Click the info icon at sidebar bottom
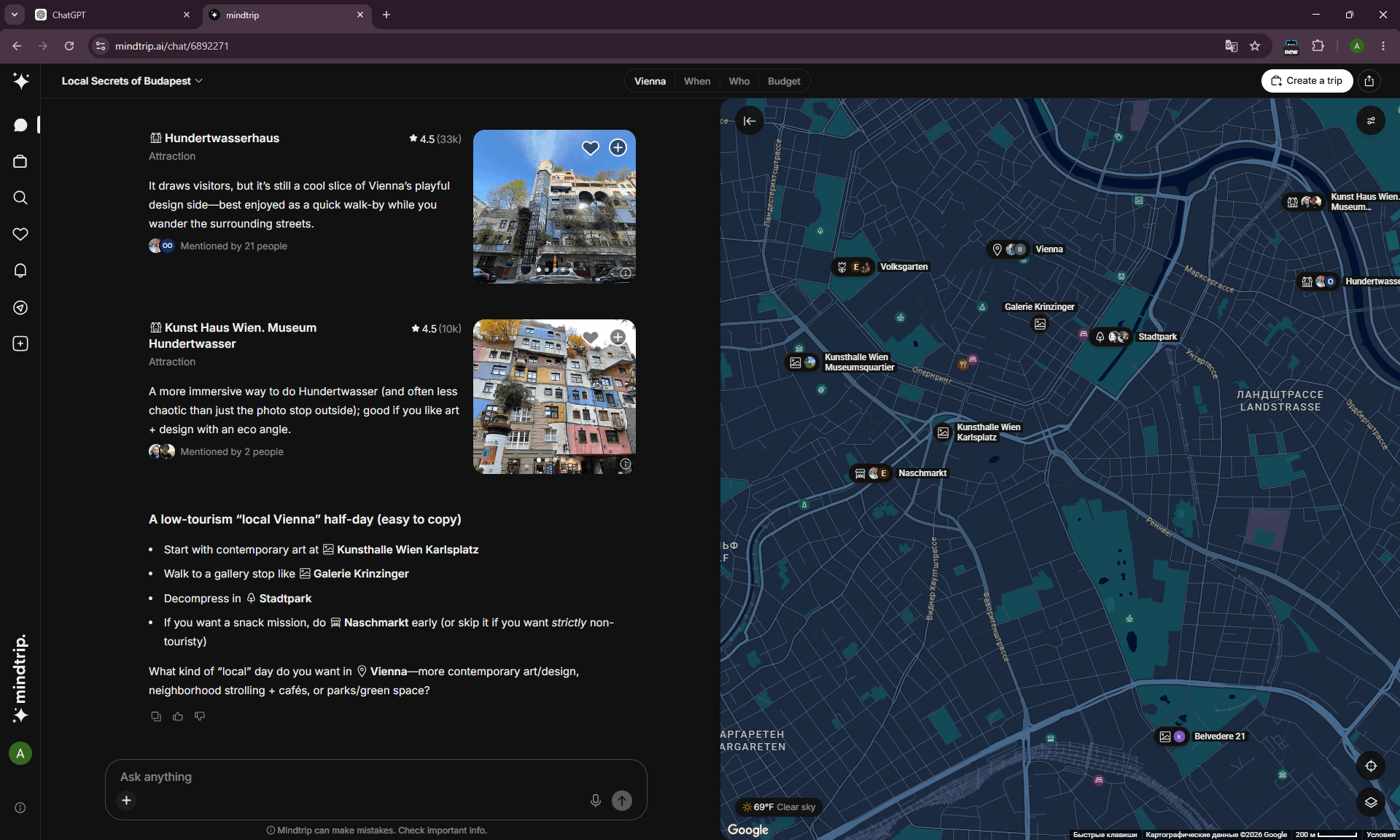 20,808
